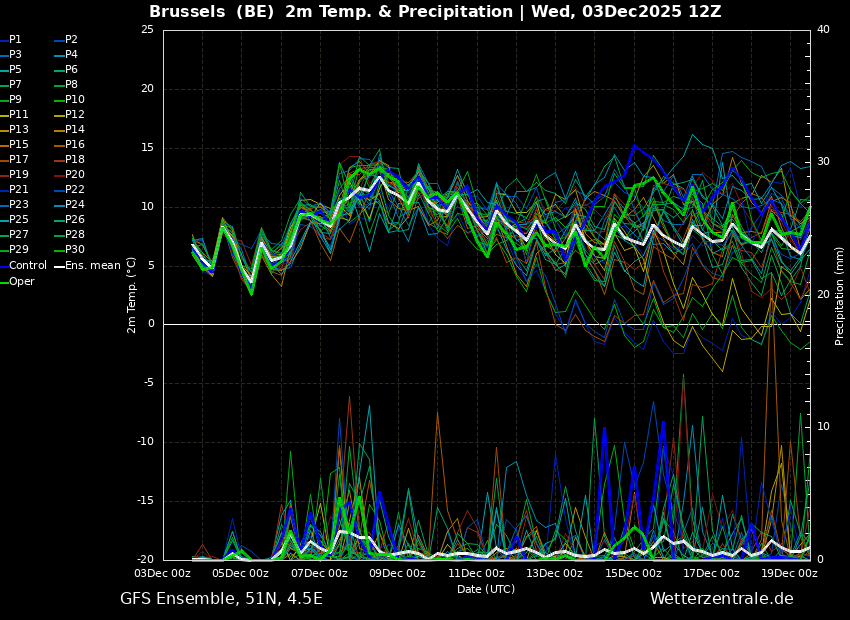Click the 'Date (UTC)' axis title
This screenshot has width=850, height=620.
(486, 589)
